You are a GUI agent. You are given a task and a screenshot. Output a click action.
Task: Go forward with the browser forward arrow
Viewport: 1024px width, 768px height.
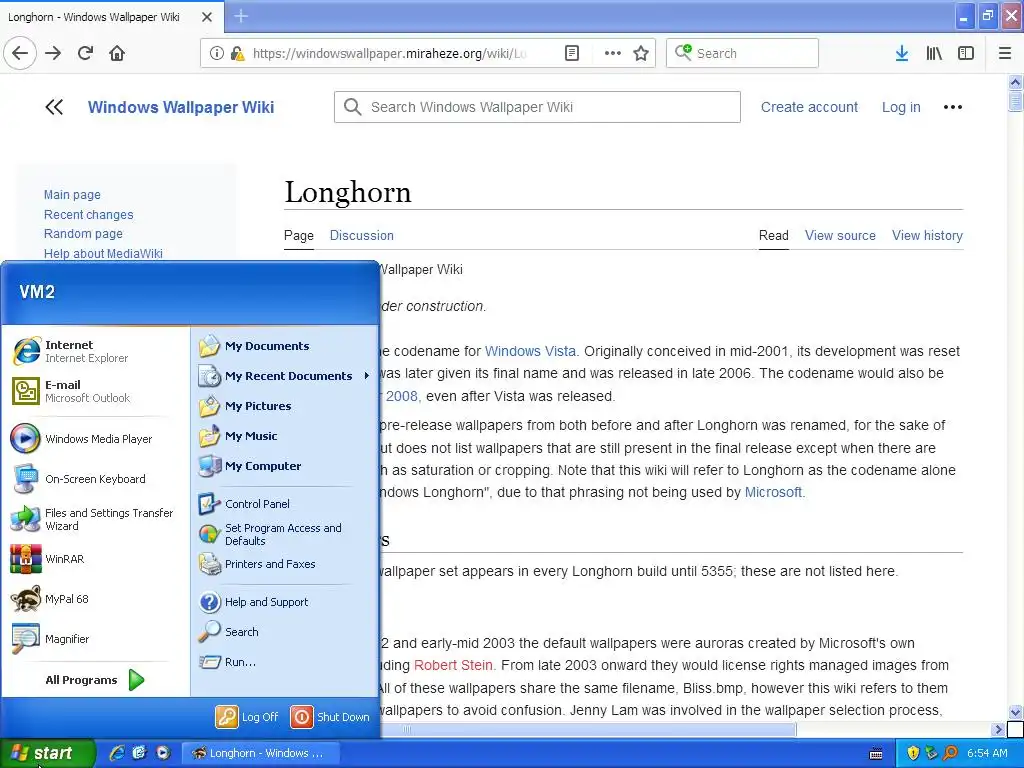(x=53, y=54)
